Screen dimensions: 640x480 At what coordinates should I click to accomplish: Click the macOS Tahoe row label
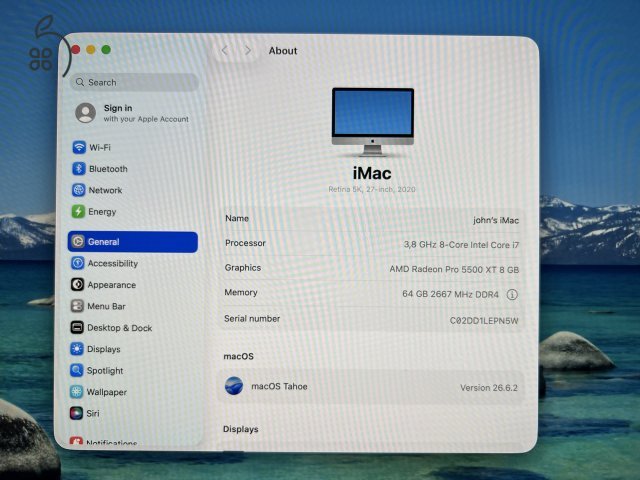coord(279,386)
